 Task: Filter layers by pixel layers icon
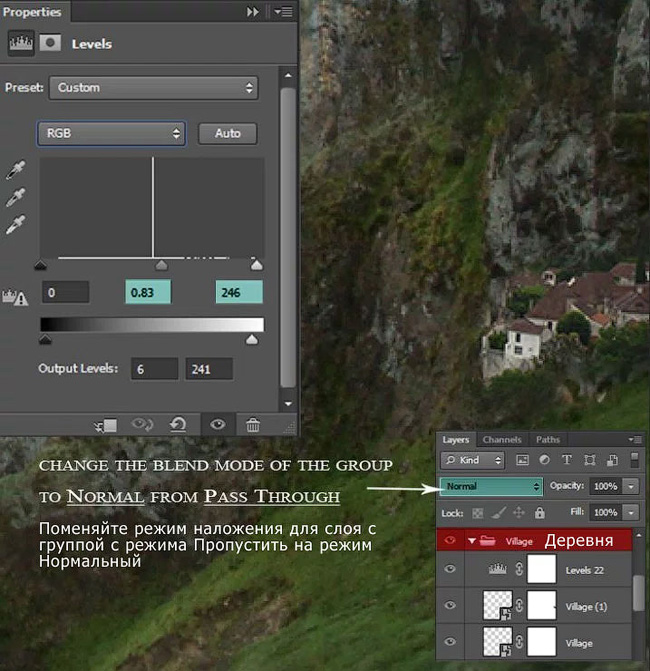tap(522, 460)
